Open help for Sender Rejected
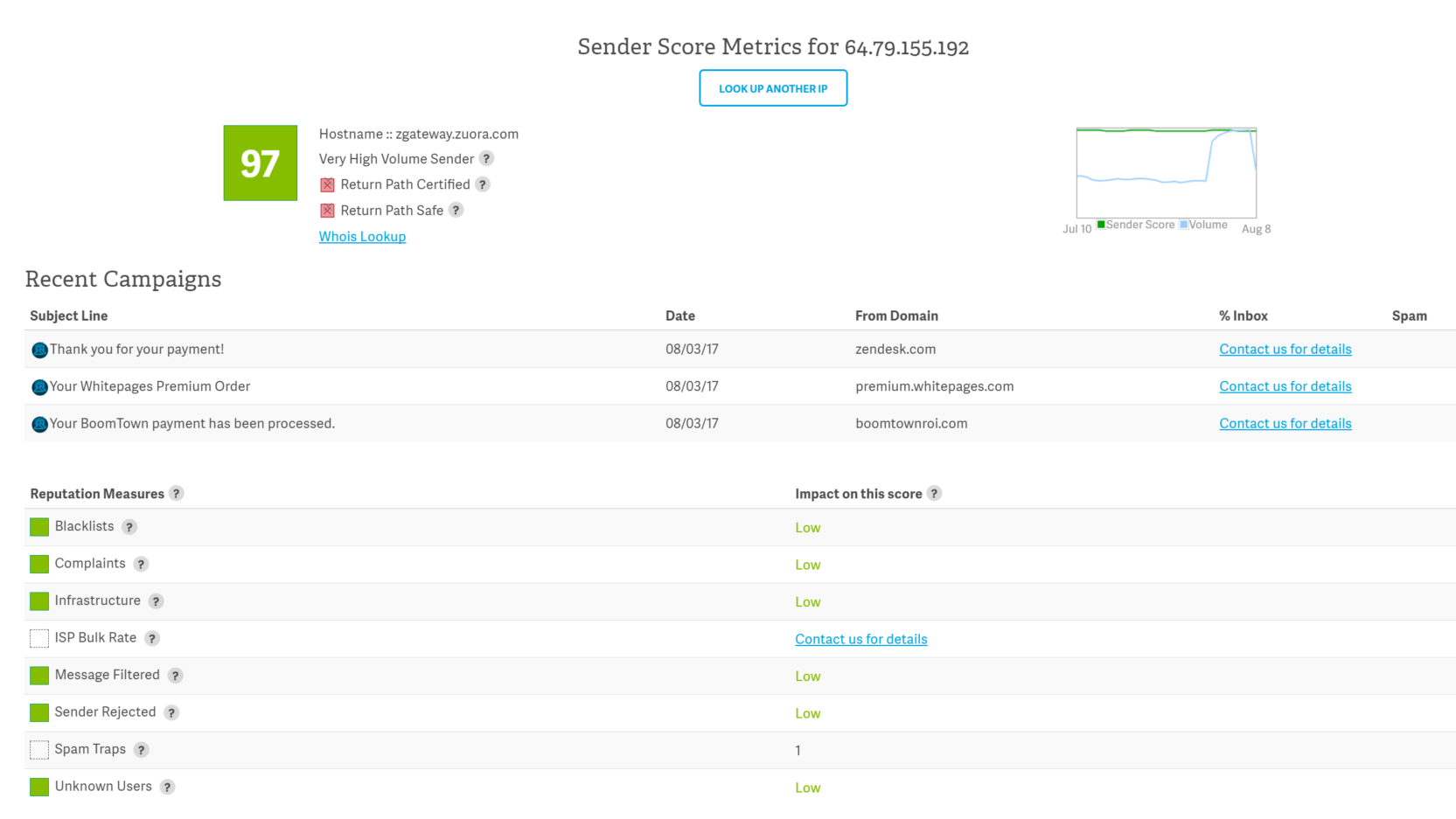1456x819 pixels. click(x=171, y=712)
